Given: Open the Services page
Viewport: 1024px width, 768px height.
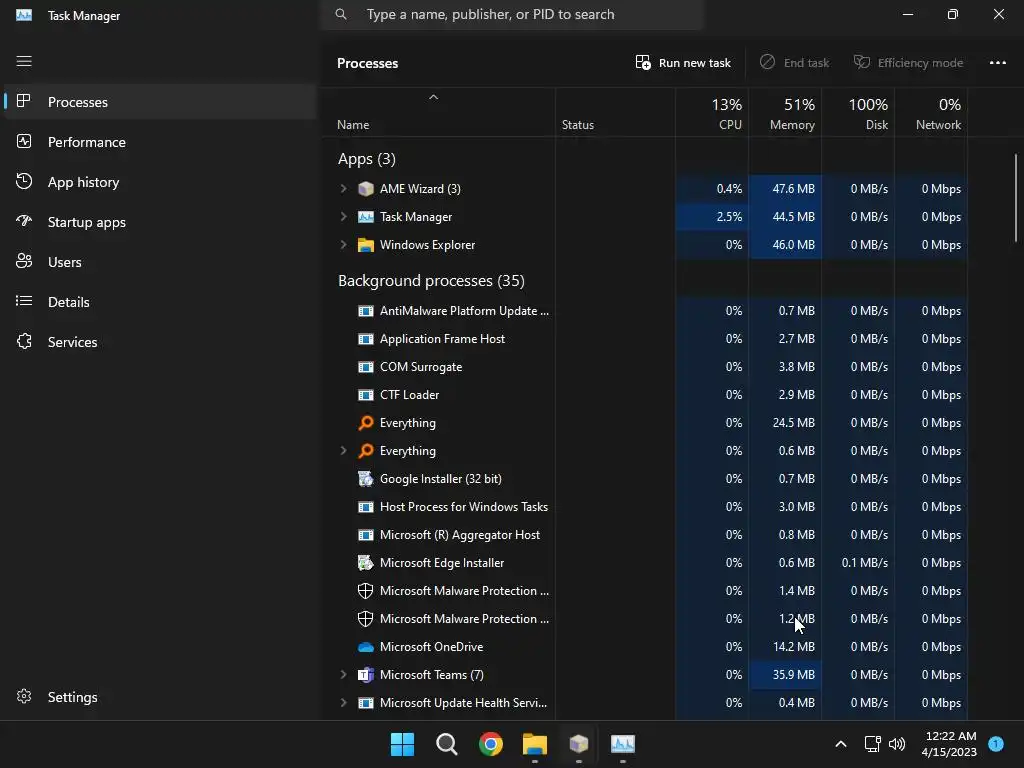Looking at the screenshot, I should [160, 342].
